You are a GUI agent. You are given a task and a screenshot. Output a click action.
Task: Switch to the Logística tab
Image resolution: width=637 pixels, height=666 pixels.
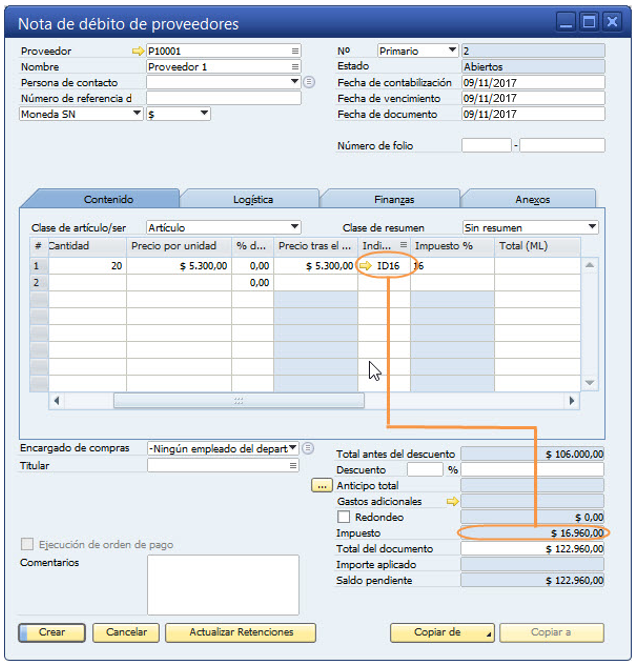point(250,199)
